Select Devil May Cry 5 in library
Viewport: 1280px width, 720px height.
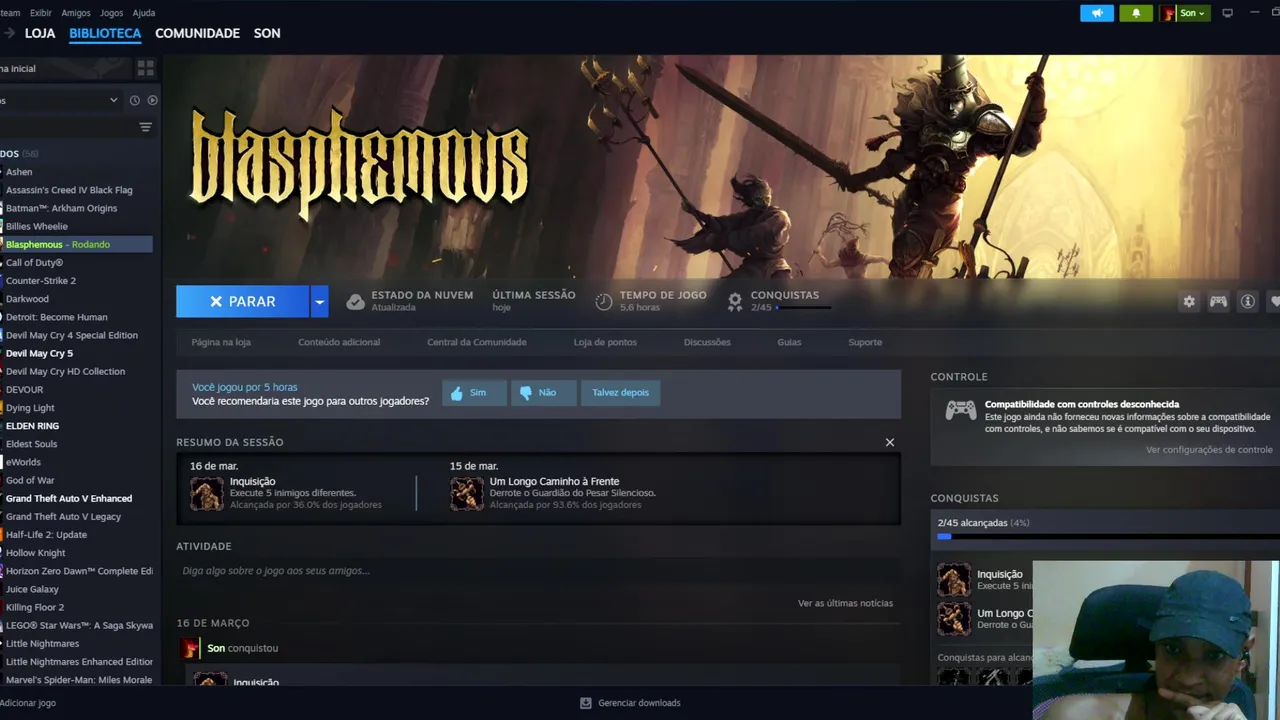point(39,353)
